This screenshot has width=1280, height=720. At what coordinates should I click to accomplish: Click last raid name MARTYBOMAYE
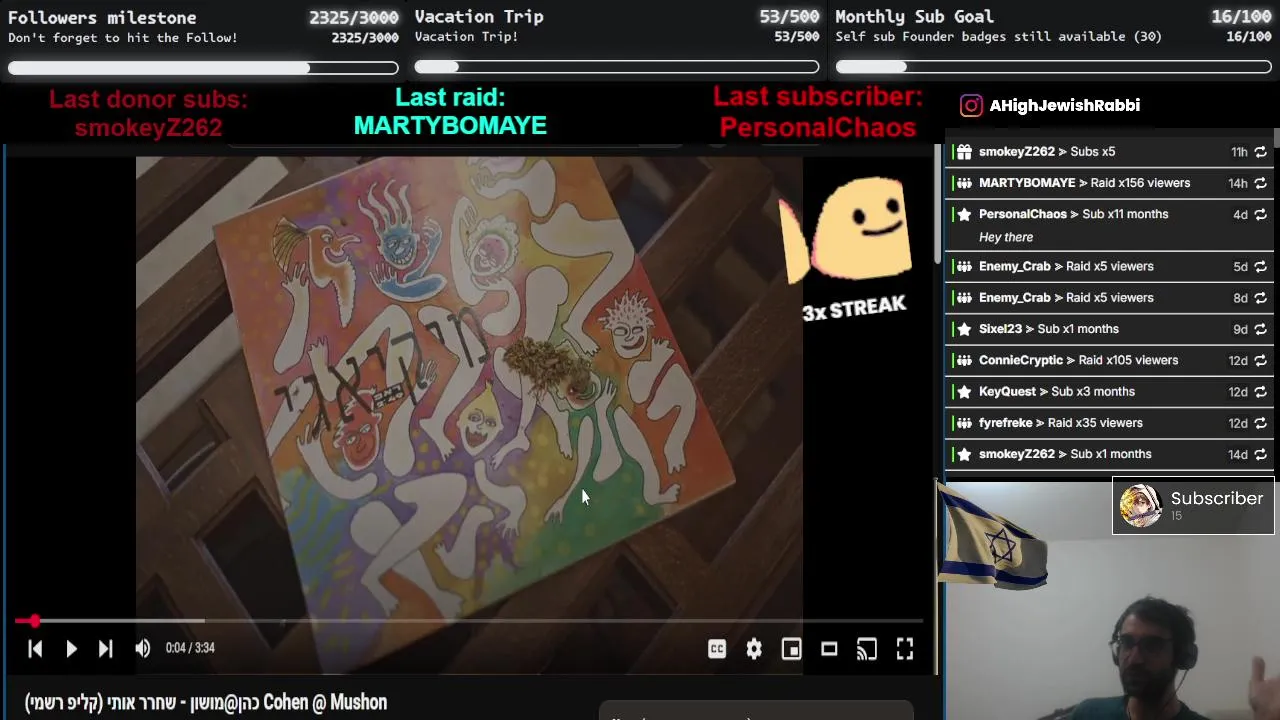coord(450,126)
